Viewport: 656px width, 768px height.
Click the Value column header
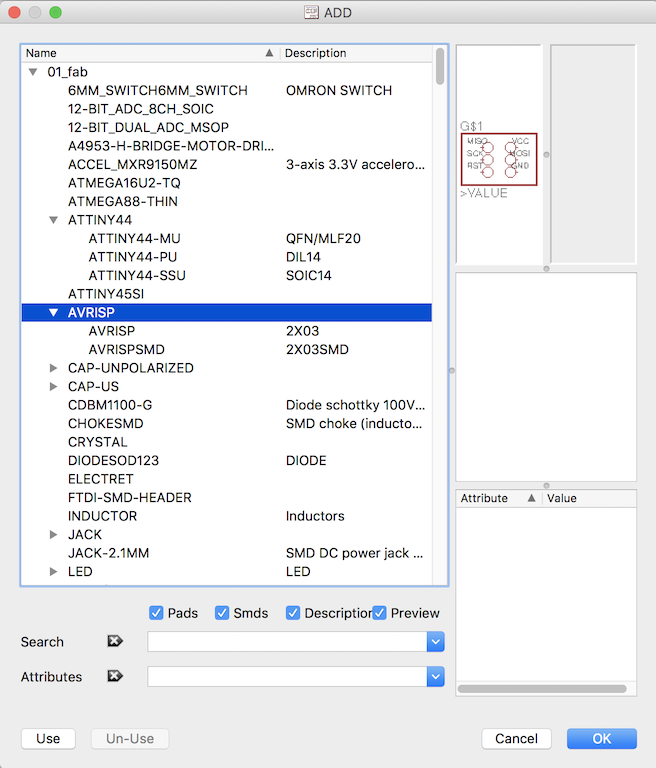589,498
